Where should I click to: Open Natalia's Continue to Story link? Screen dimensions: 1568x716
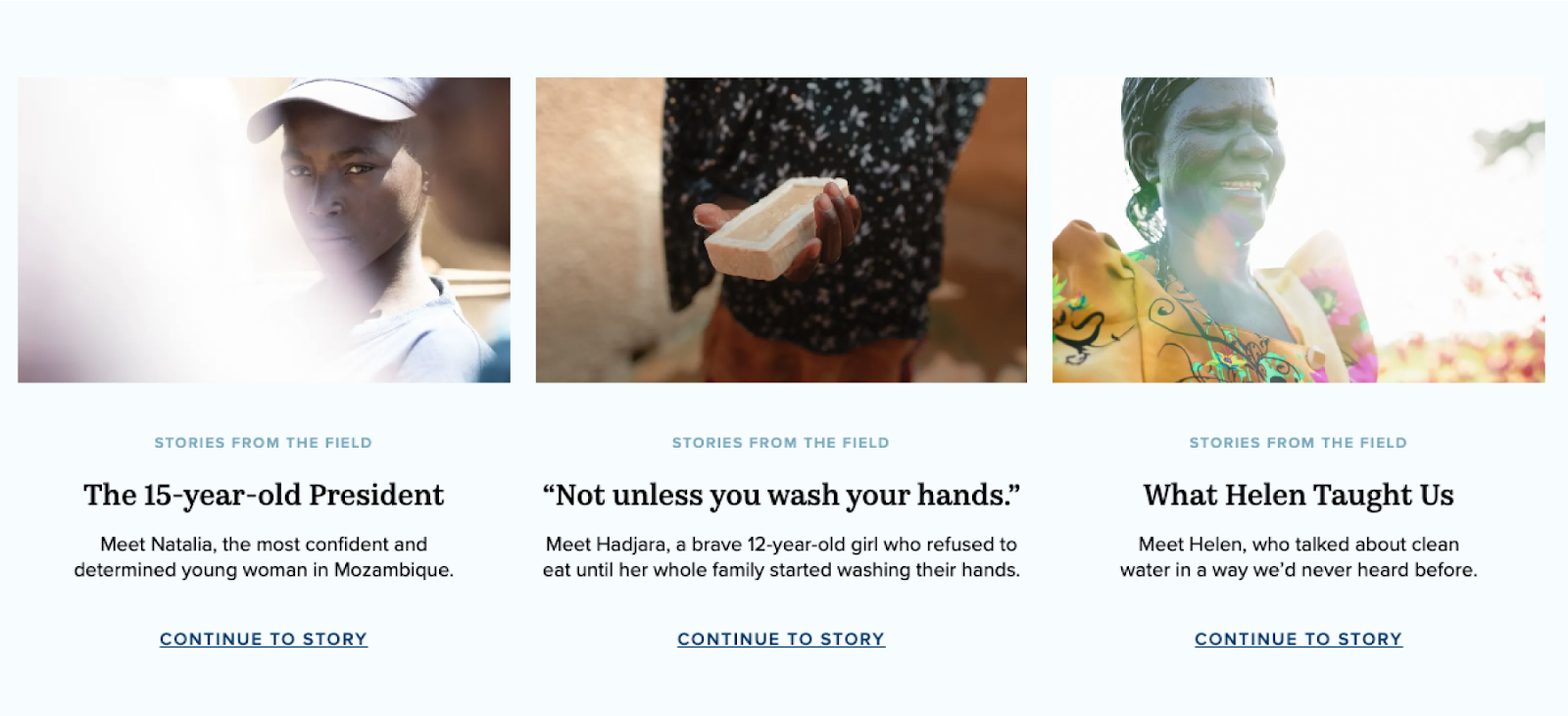[x=264, y=639]
